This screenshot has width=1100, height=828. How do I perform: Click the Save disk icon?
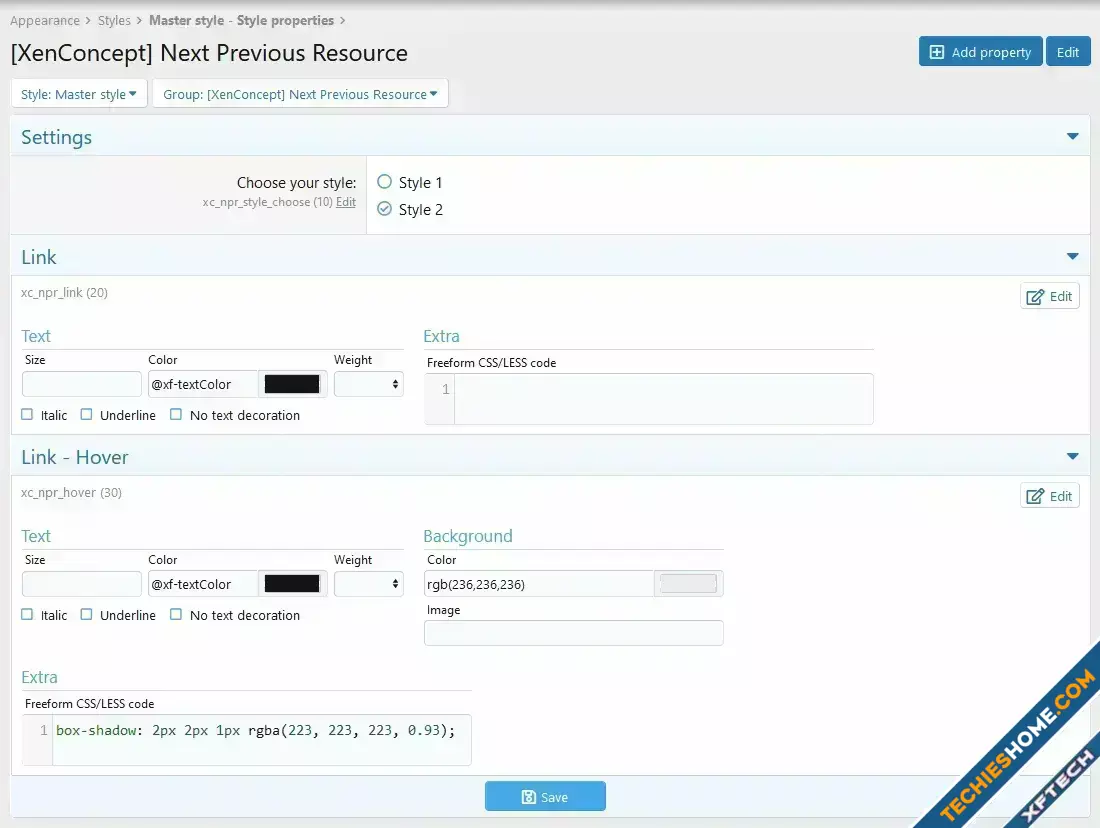[x=529, y=797]
